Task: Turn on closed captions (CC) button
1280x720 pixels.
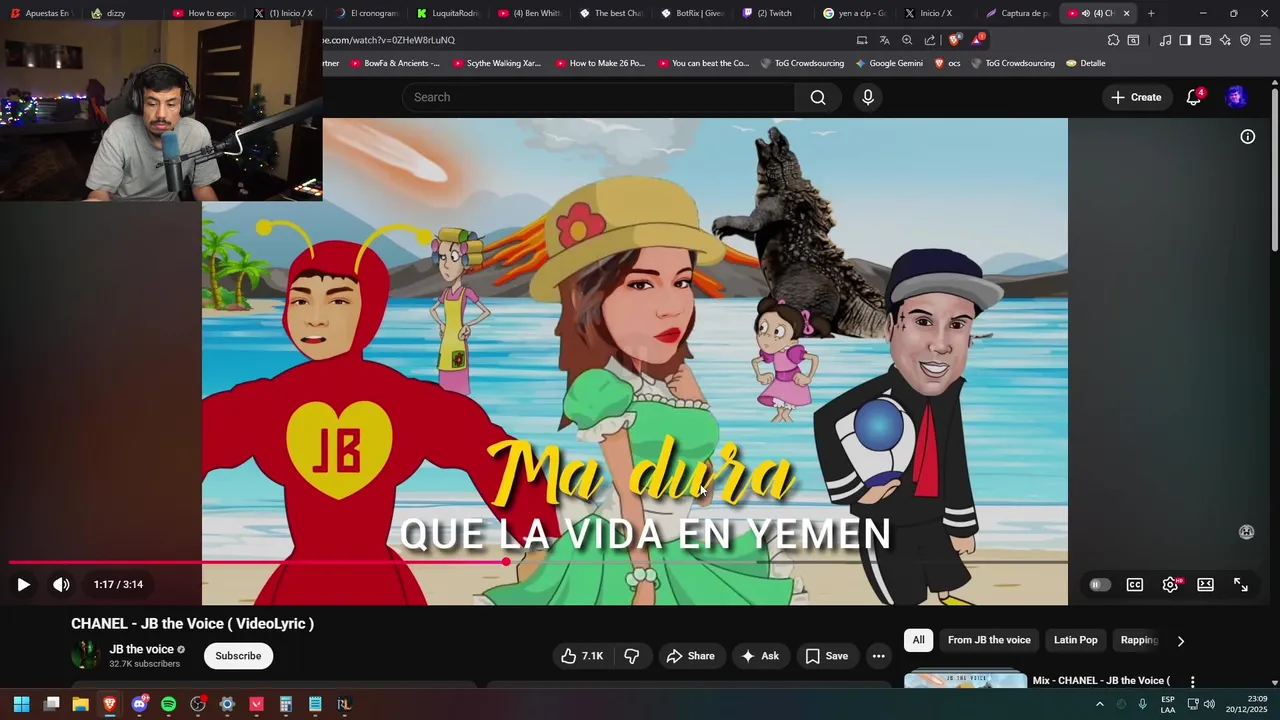Action: [1135, 585]
